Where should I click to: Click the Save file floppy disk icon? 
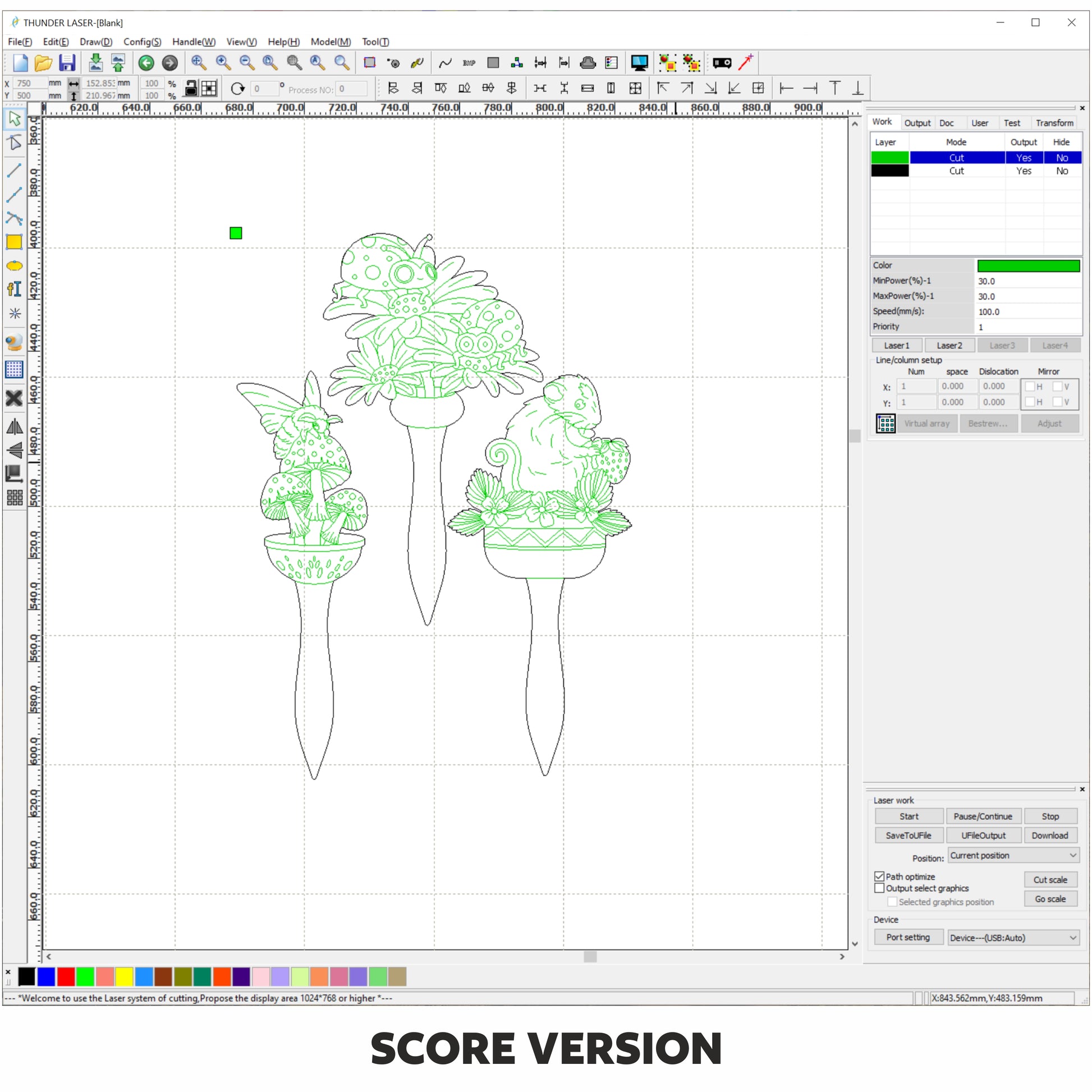67,63
